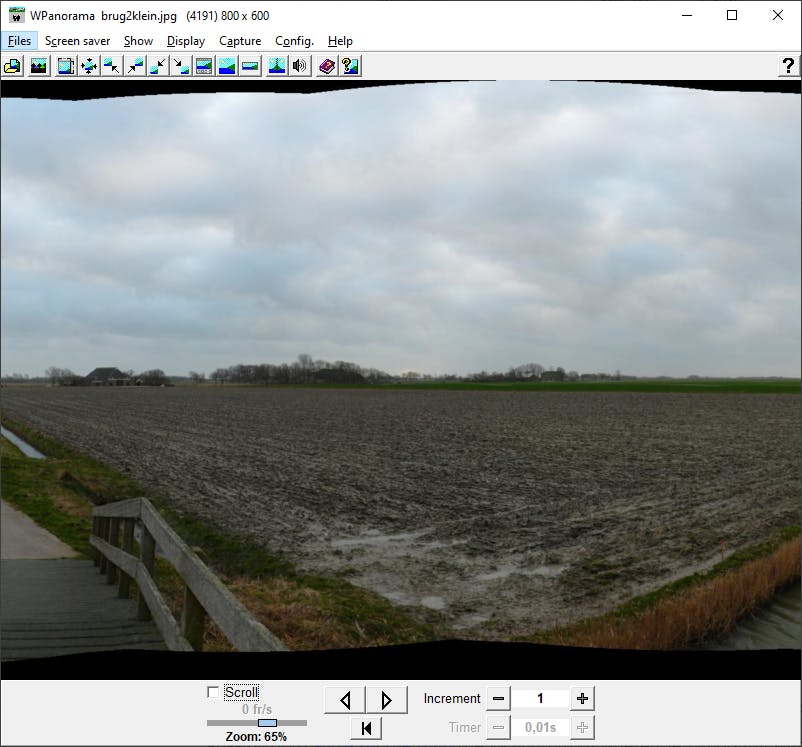Open the Config menu
Screen dimensions: 802x747
[294, 41]
